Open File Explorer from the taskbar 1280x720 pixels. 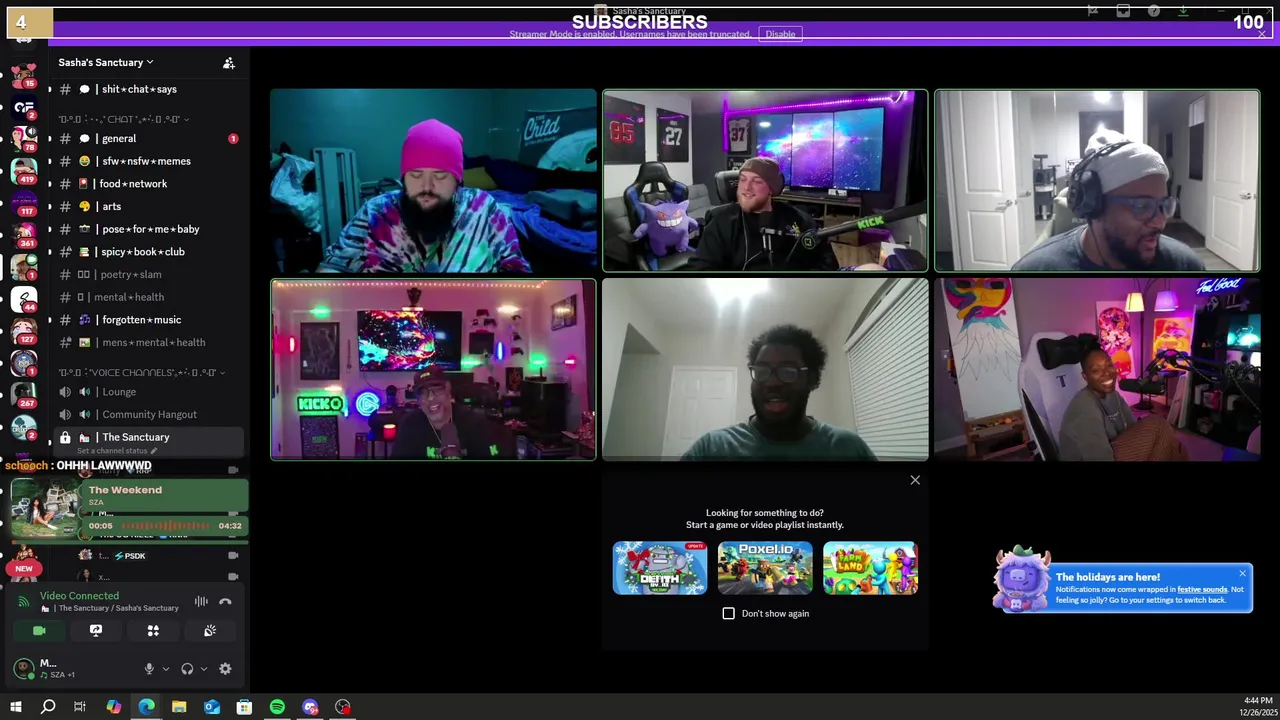coord(179,707)
